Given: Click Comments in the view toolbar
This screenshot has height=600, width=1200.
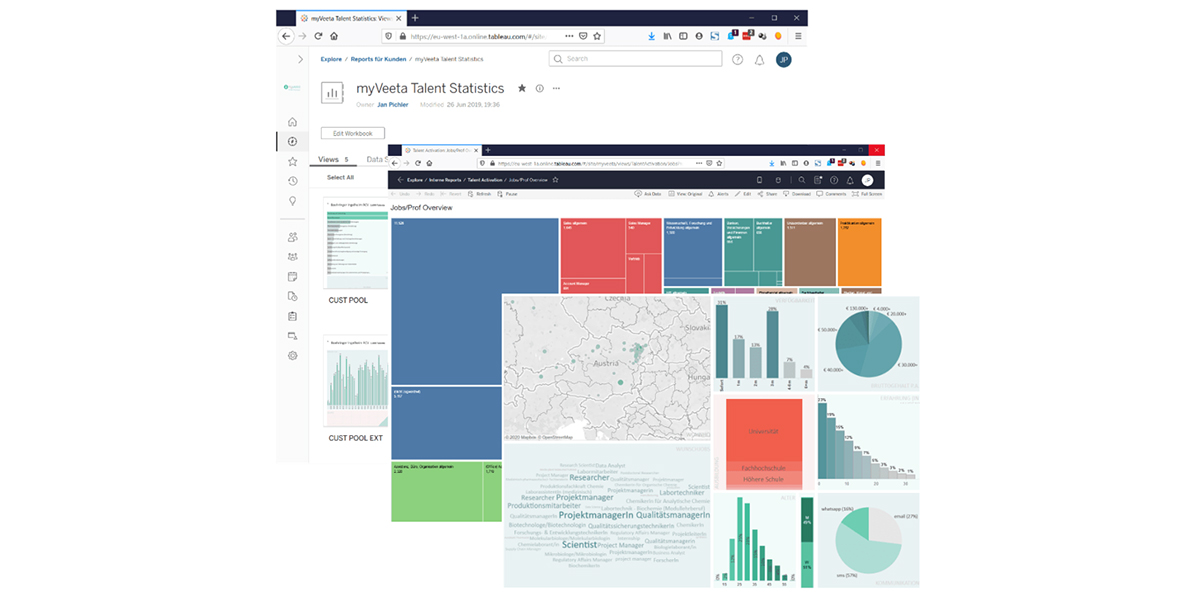Looking at the screenshot, I should pyautogui.click(x=831, y=194).
